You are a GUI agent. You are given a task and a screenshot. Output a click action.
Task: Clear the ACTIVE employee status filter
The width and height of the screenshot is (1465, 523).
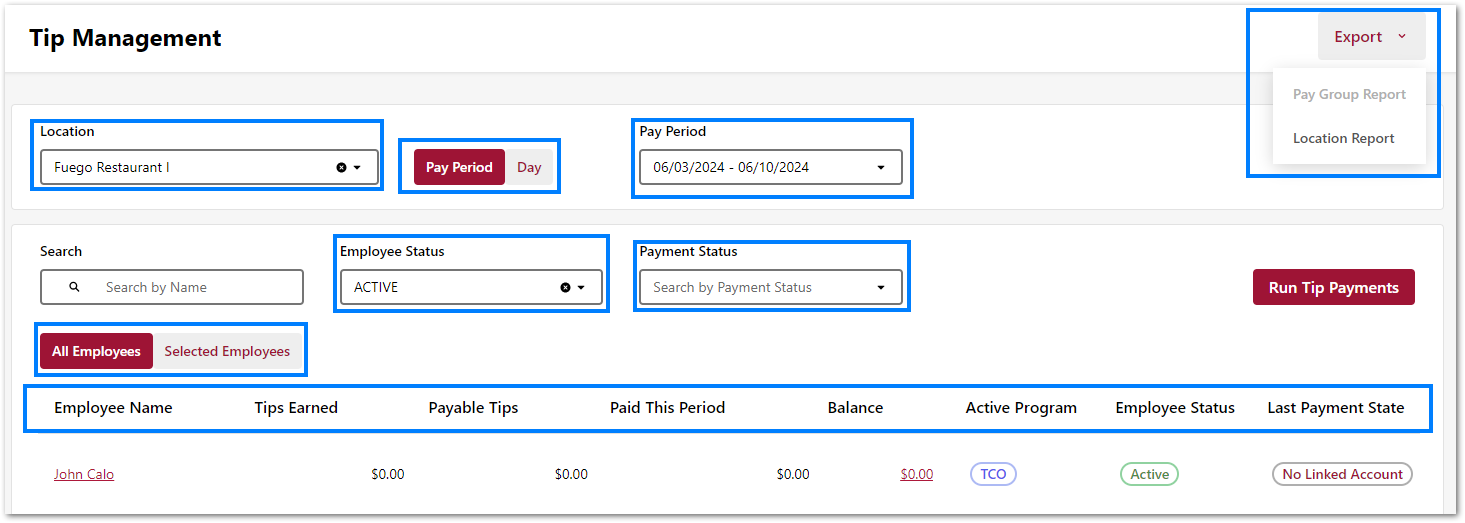pos(565,288)
